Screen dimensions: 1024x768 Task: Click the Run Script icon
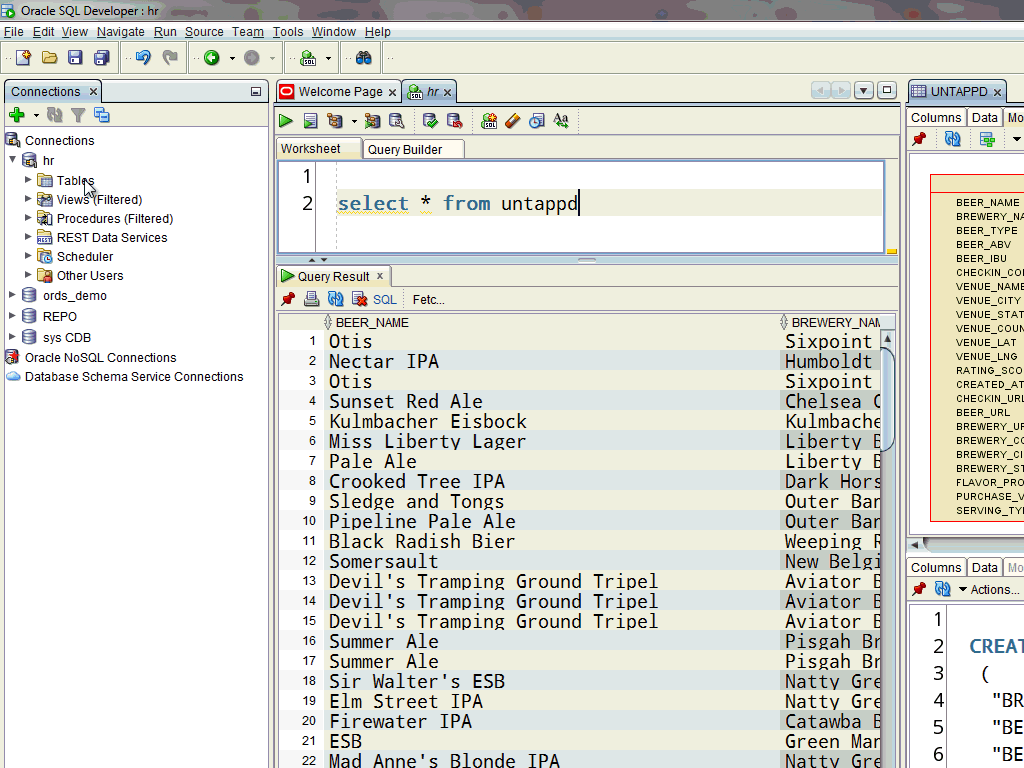(311, 121)
